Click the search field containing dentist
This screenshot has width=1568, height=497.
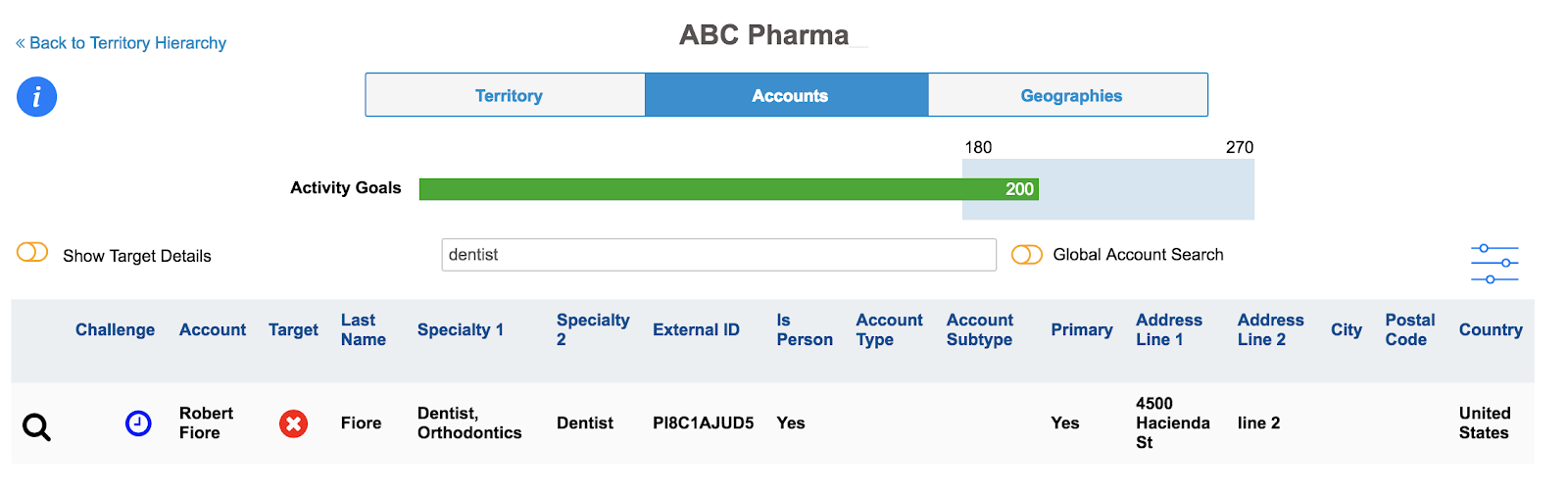pos(718,255)
